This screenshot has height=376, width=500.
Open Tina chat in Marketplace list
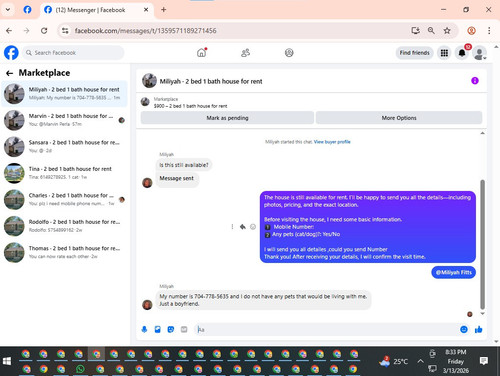click(x=65, y=173)
